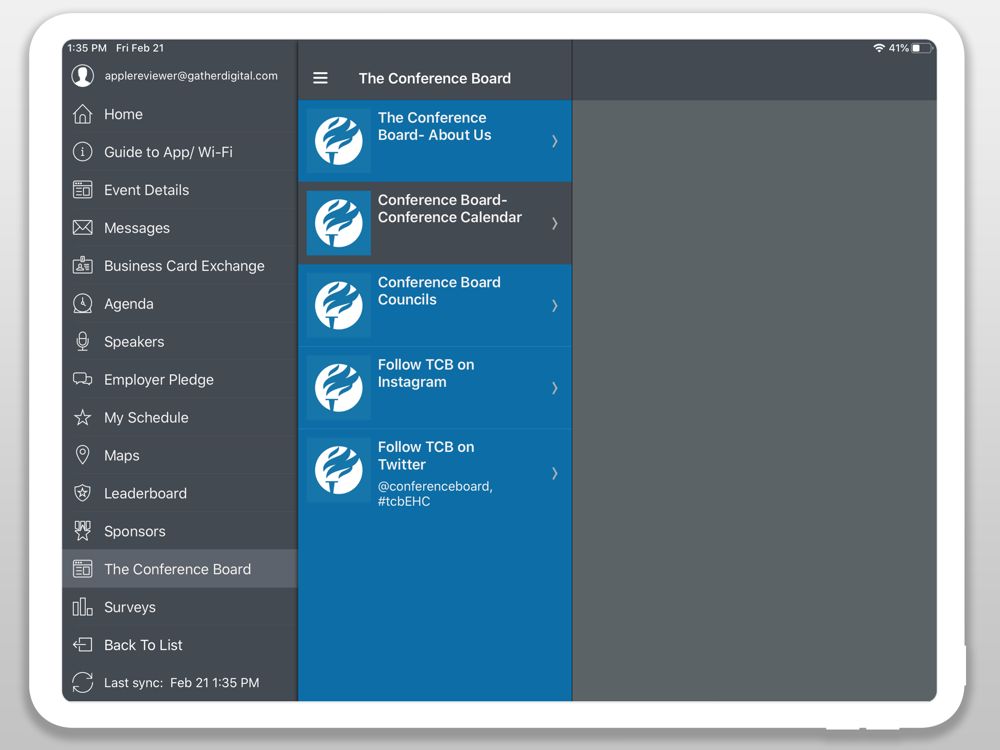Image resolution: width=1000 pixels, height=750 pixels.
Task: Click the sync refresh icon
Action: pos(82,682)
